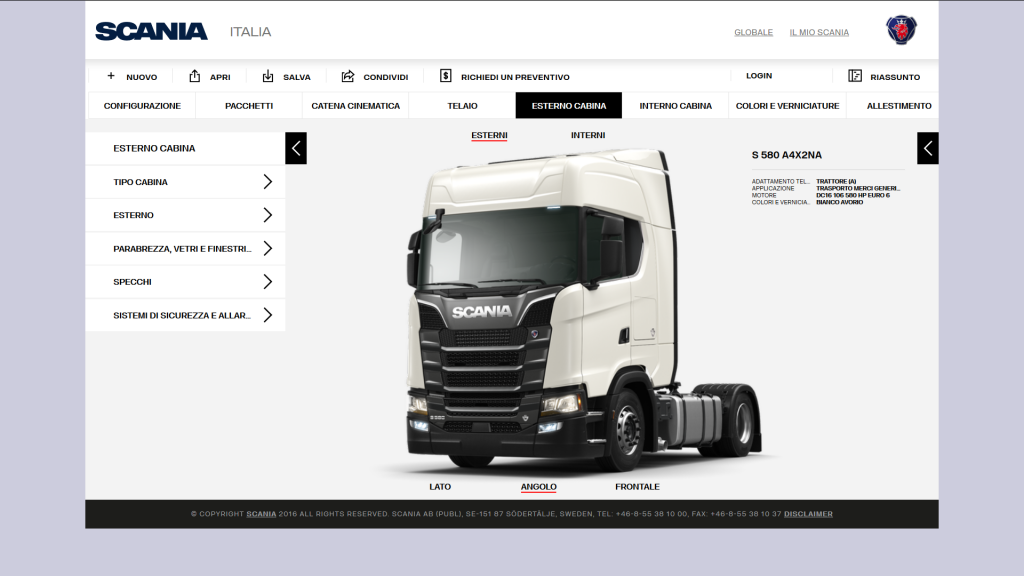Viewport: 1024px width, 576px height.
Task: Open the Globale link
Action: [753, 32]
